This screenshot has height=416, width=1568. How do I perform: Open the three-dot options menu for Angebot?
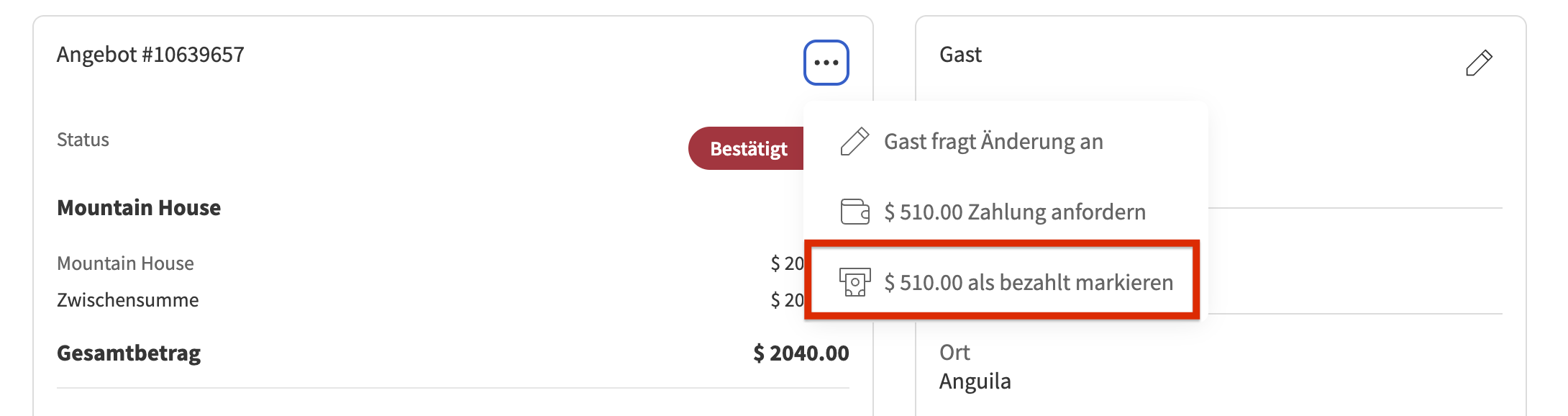click(x=826, y=63)
